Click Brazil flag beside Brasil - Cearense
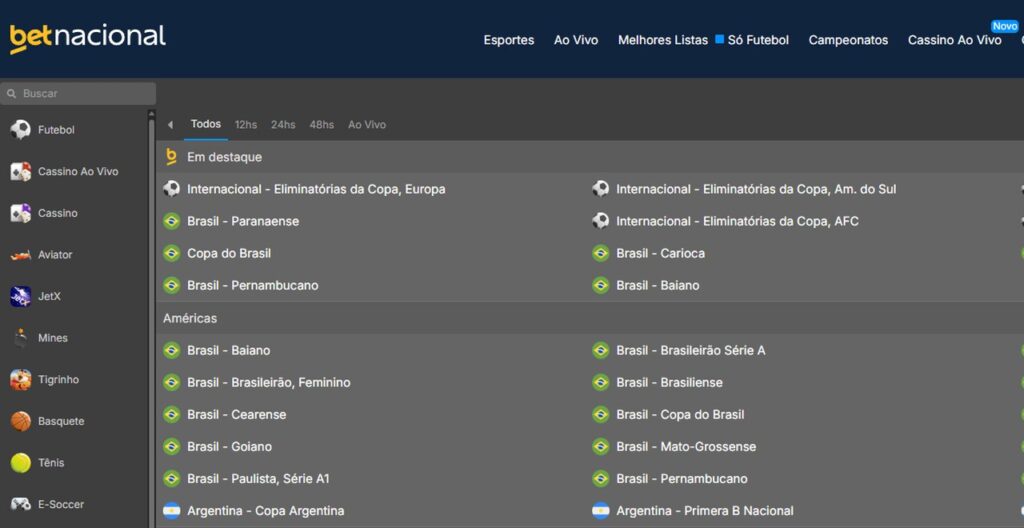Viewport: 1024px width, 528px height. (x=172, y=414)
